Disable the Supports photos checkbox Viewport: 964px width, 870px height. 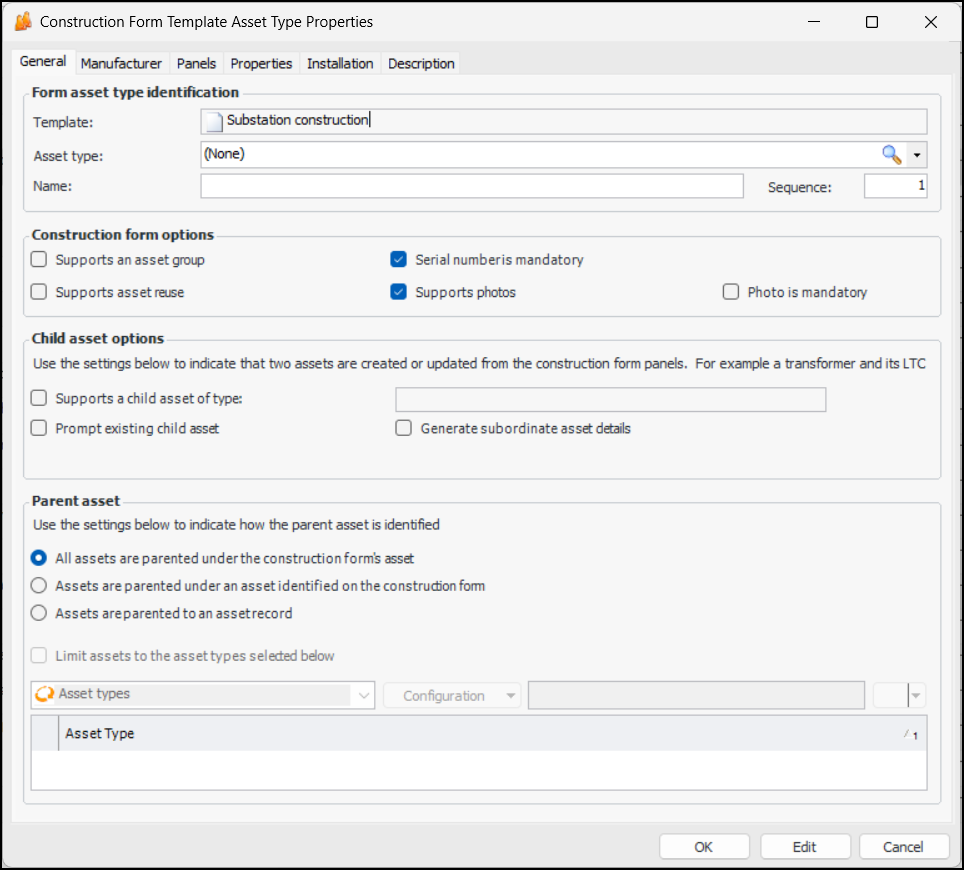(399, 293)
